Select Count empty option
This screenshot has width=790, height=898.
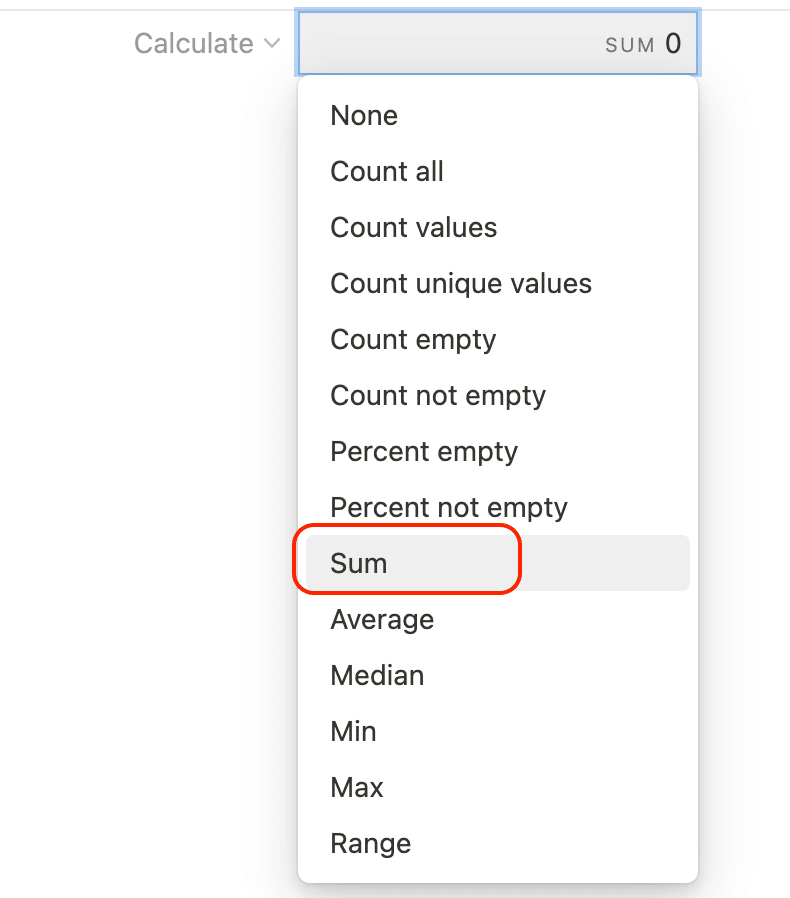(x=497, y=339)
